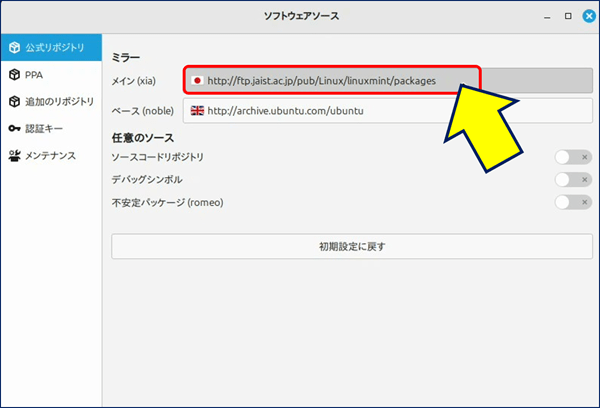Click the メンテナンス tools icon
This screenshot has height=408, width=600.
click(15, 156)
